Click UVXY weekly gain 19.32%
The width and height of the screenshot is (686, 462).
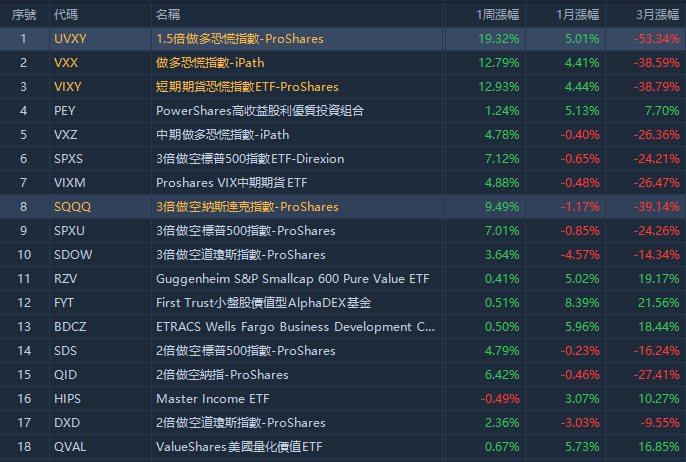(x=499, y=39)
